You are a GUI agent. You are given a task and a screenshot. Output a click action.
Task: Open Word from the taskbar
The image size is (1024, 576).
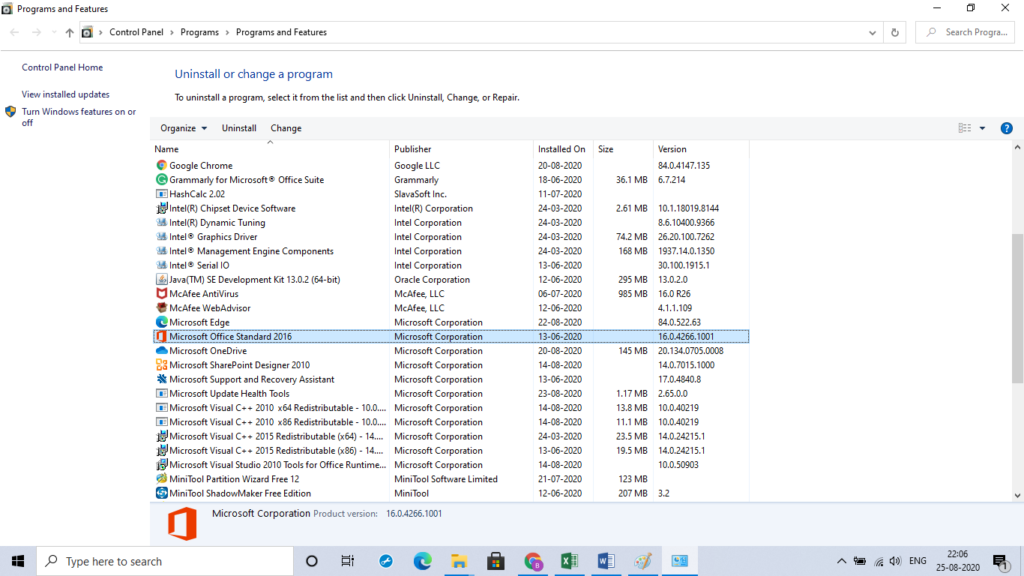click(x=606, y=561)
